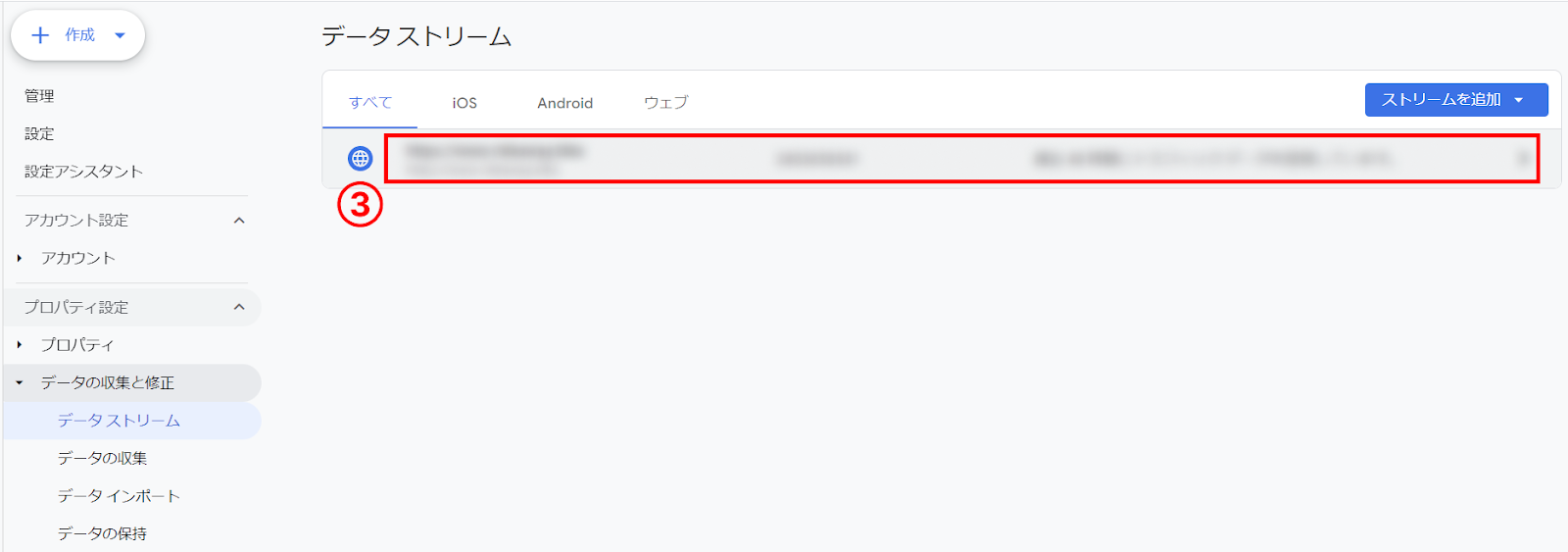Screen dimensions: 1568x552
Task: Open 管理 in the sidebar
Action: coord(39,96)
